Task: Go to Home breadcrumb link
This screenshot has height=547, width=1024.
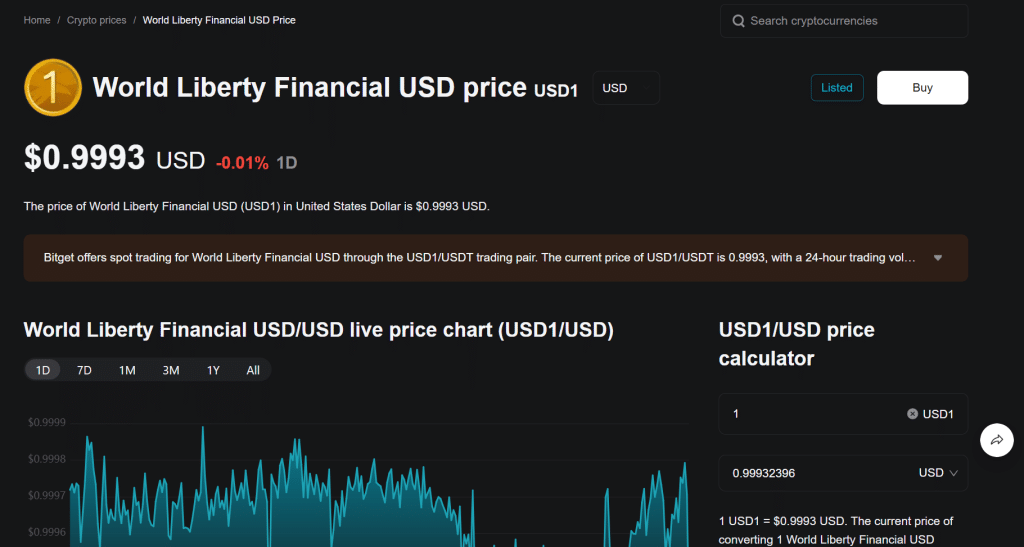Action: [37, 20]
